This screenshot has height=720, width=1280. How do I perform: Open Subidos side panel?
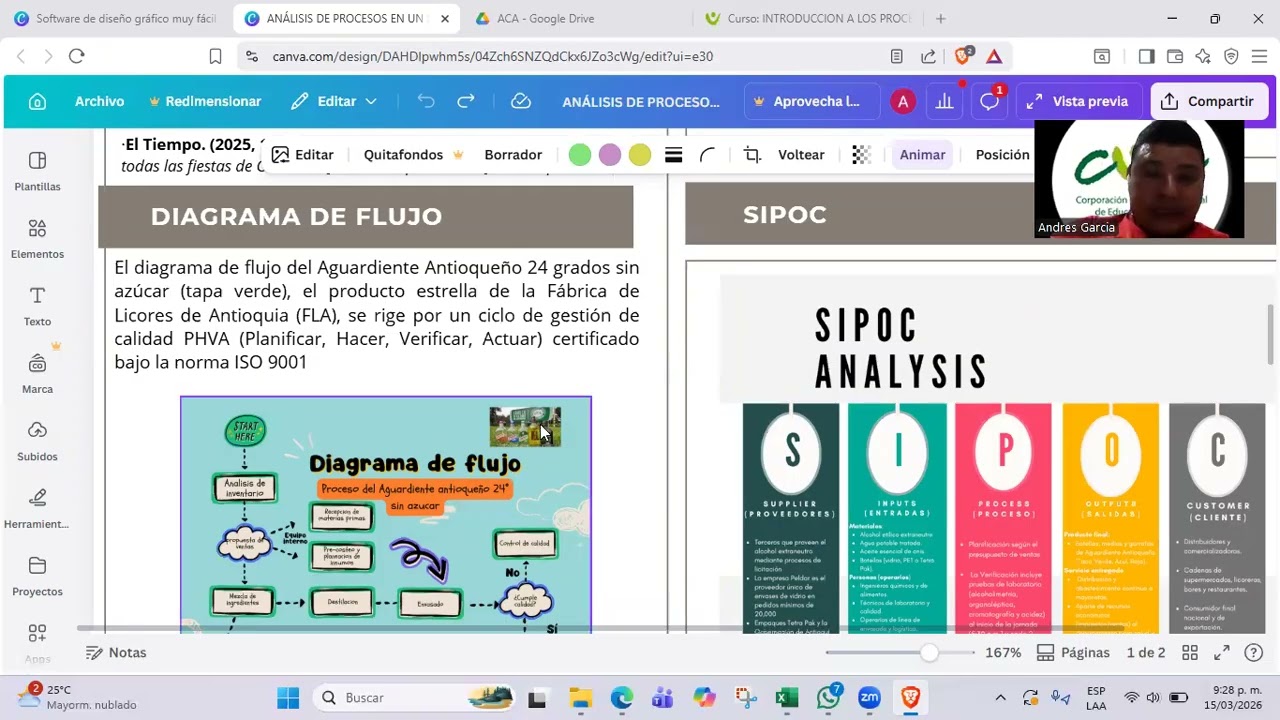pos(37,441)
